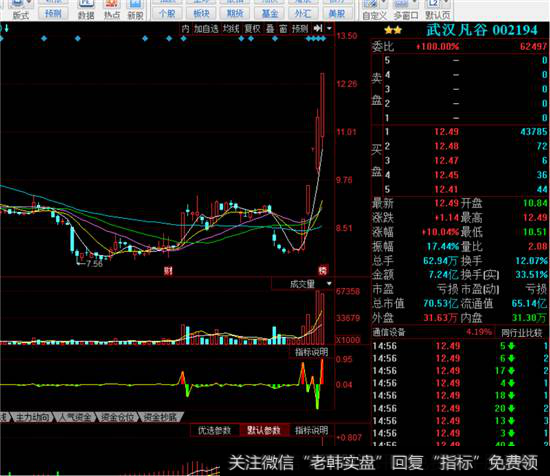Click the star rating next to 武汉凡谷
This screenshot has width=550, height=476.
393,31
